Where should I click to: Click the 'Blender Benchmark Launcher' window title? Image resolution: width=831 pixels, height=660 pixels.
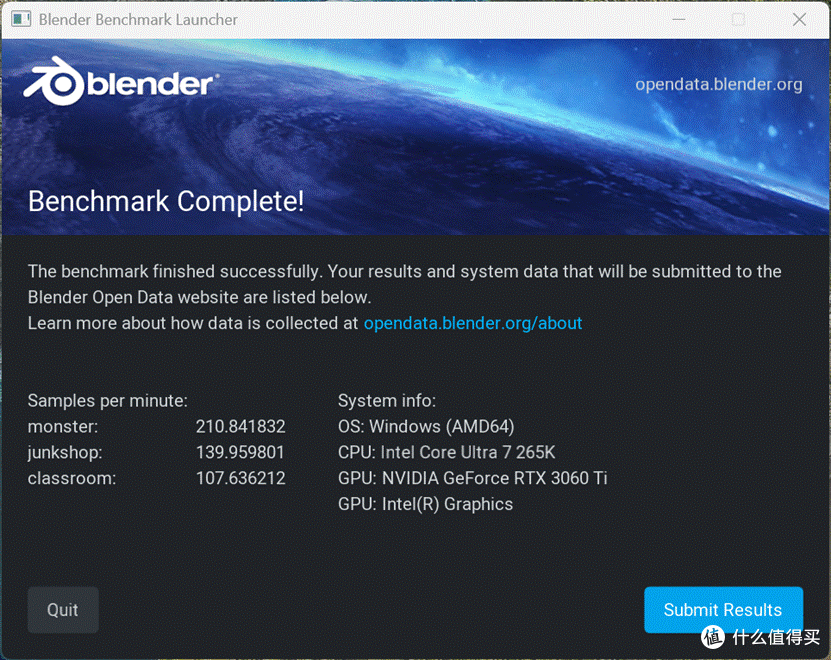138,20
